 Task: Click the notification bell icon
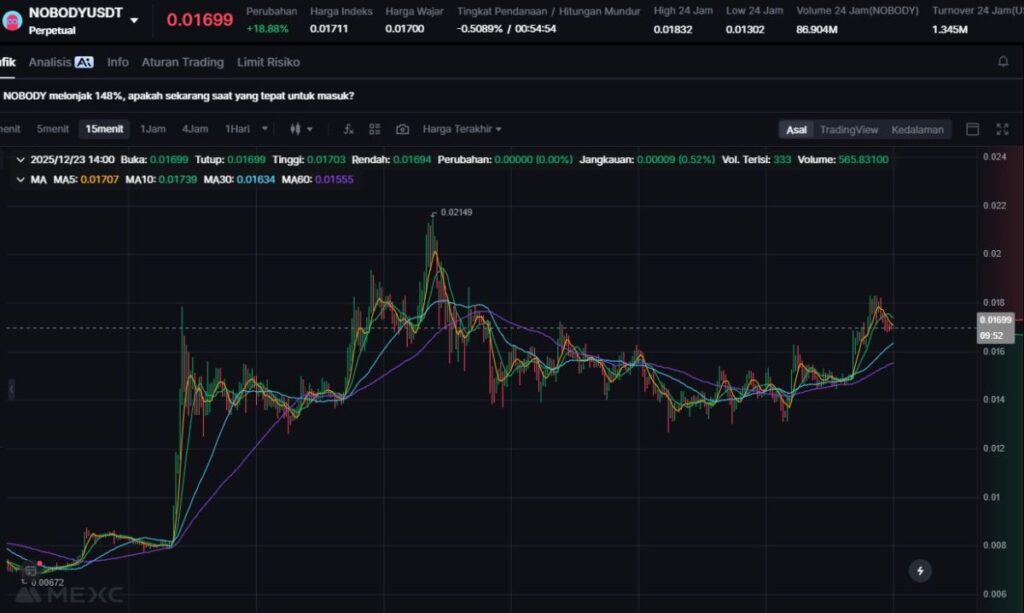1003,62
